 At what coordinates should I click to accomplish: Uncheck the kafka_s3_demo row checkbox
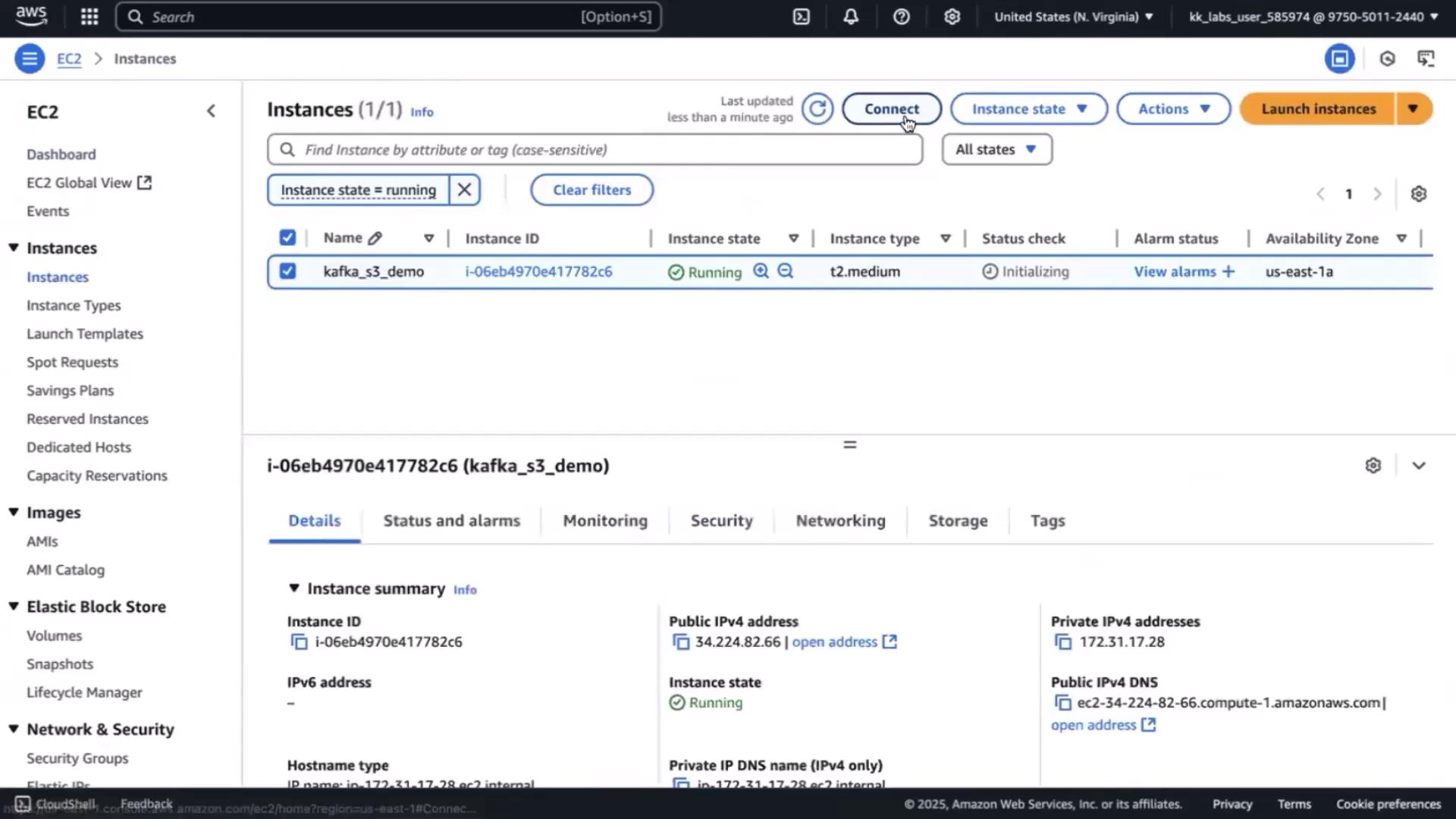tap(287, 271)
